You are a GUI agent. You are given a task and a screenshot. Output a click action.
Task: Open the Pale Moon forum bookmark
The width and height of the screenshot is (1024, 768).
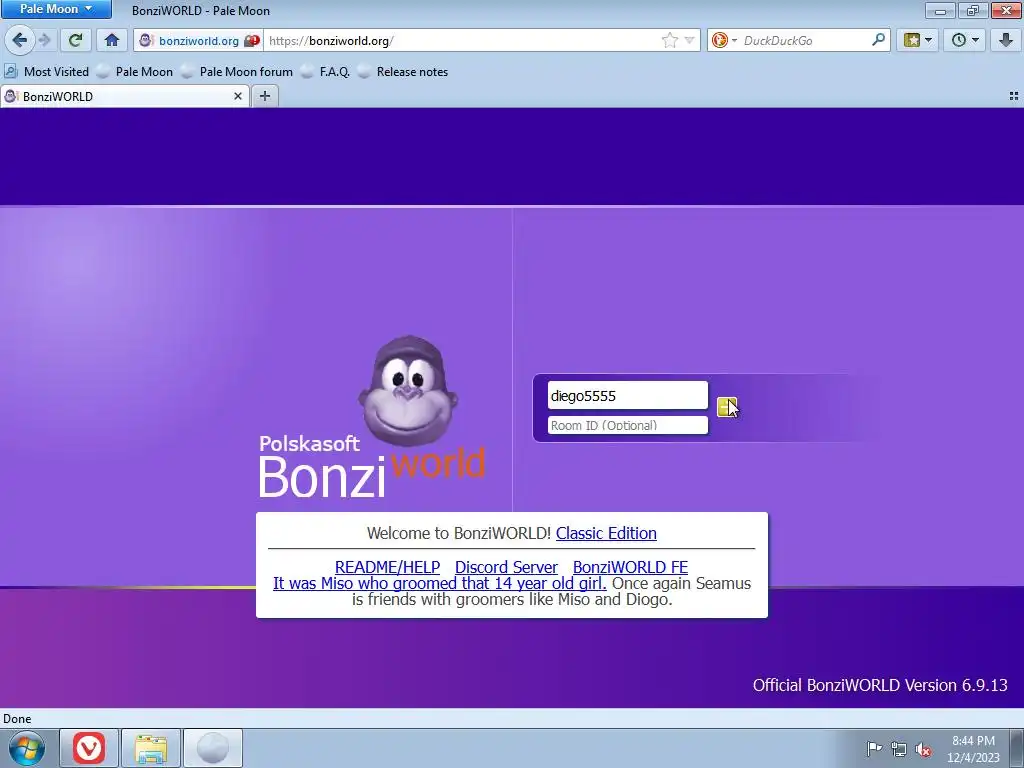pyautogui.click(x=236, y=72)
